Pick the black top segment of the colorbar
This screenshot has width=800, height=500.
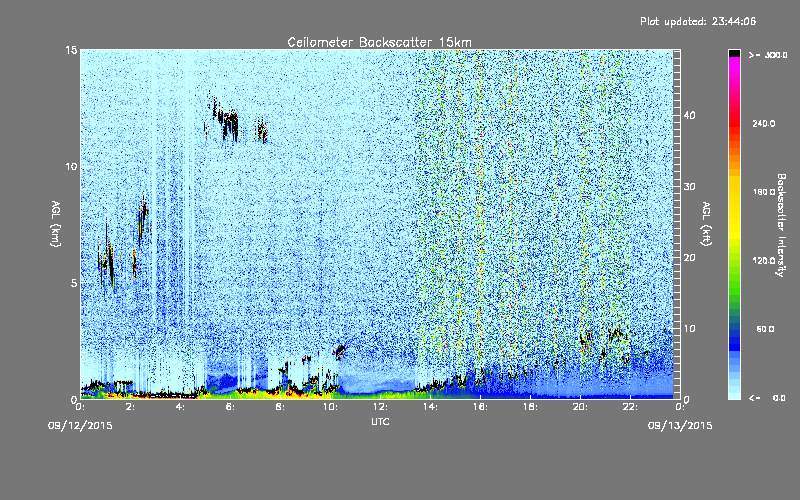pyautogui.click(x=734, y=53)
